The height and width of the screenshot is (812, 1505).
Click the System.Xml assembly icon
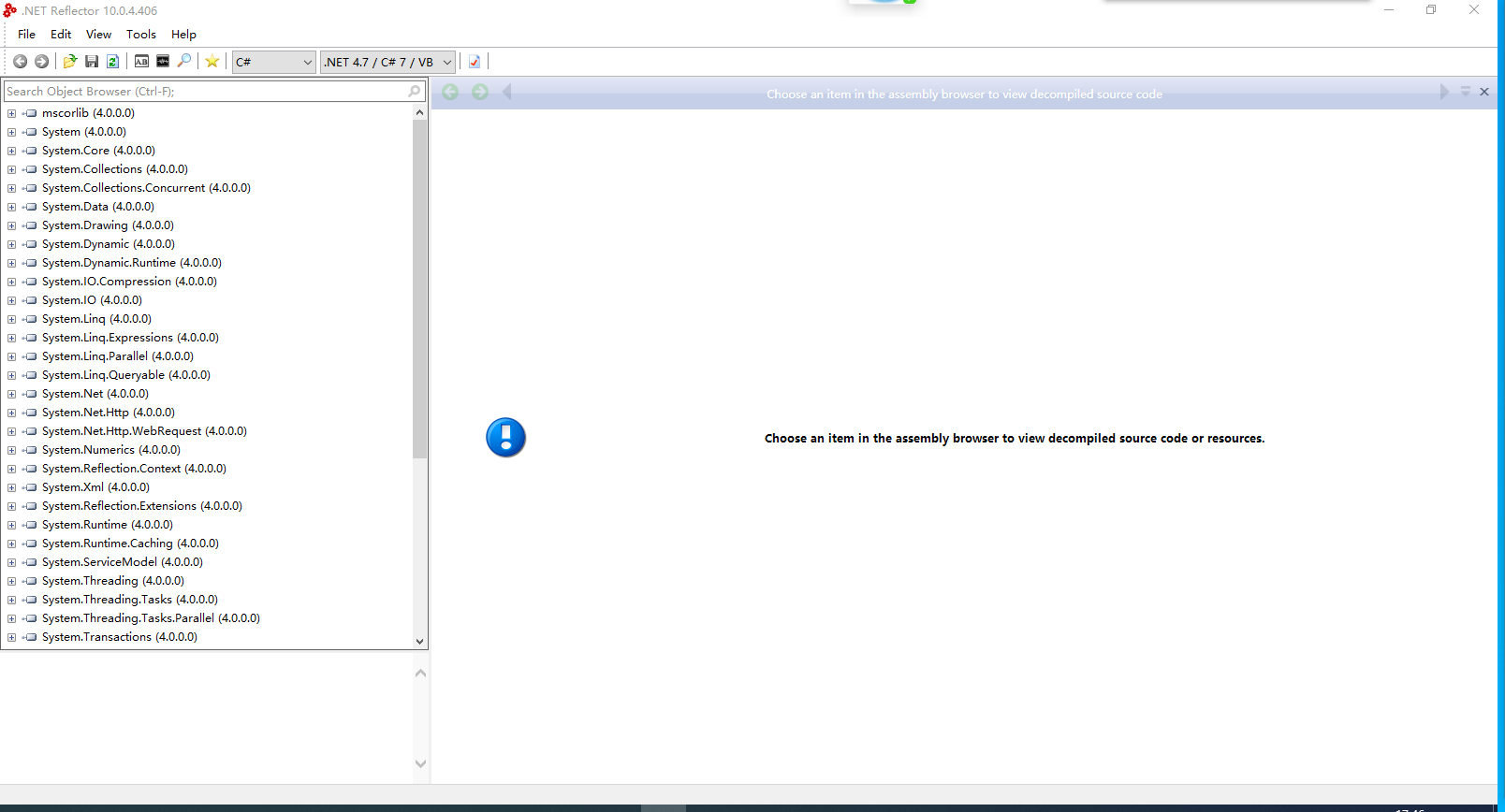point(31,487)
